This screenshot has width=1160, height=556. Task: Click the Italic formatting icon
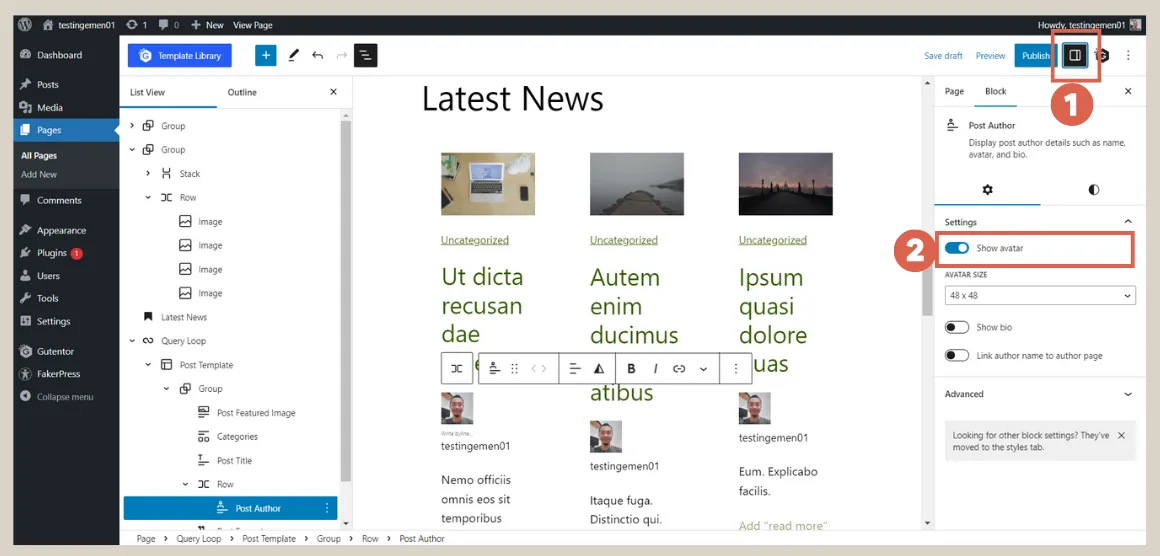click(655, 369)
